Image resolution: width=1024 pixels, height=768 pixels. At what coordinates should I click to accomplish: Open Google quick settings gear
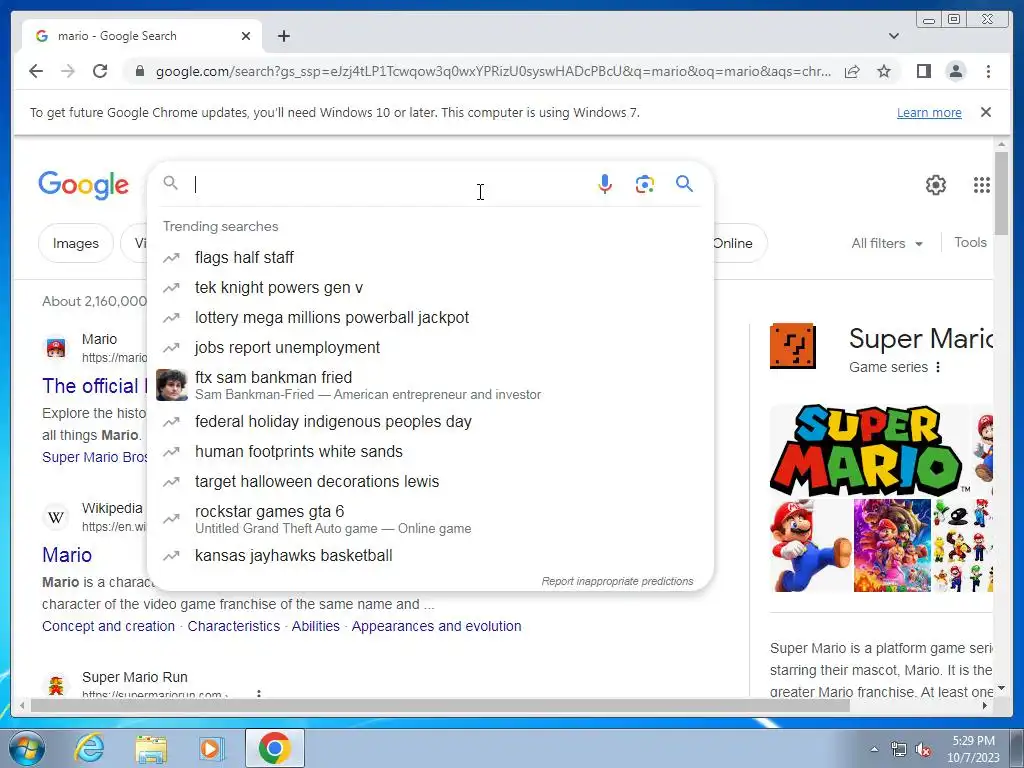click(x=935, y=185)
